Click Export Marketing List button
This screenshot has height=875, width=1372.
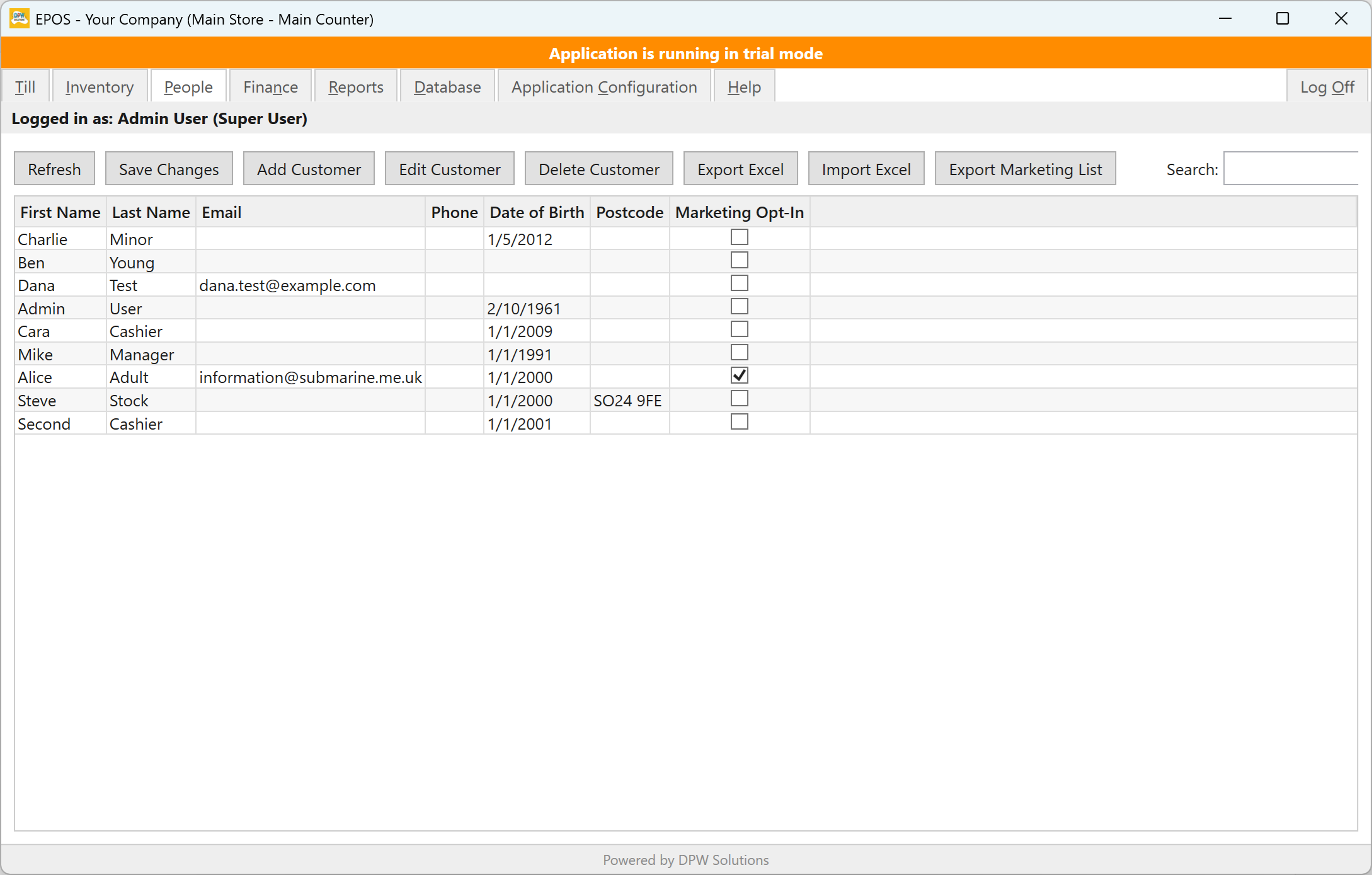point(1025,169)
